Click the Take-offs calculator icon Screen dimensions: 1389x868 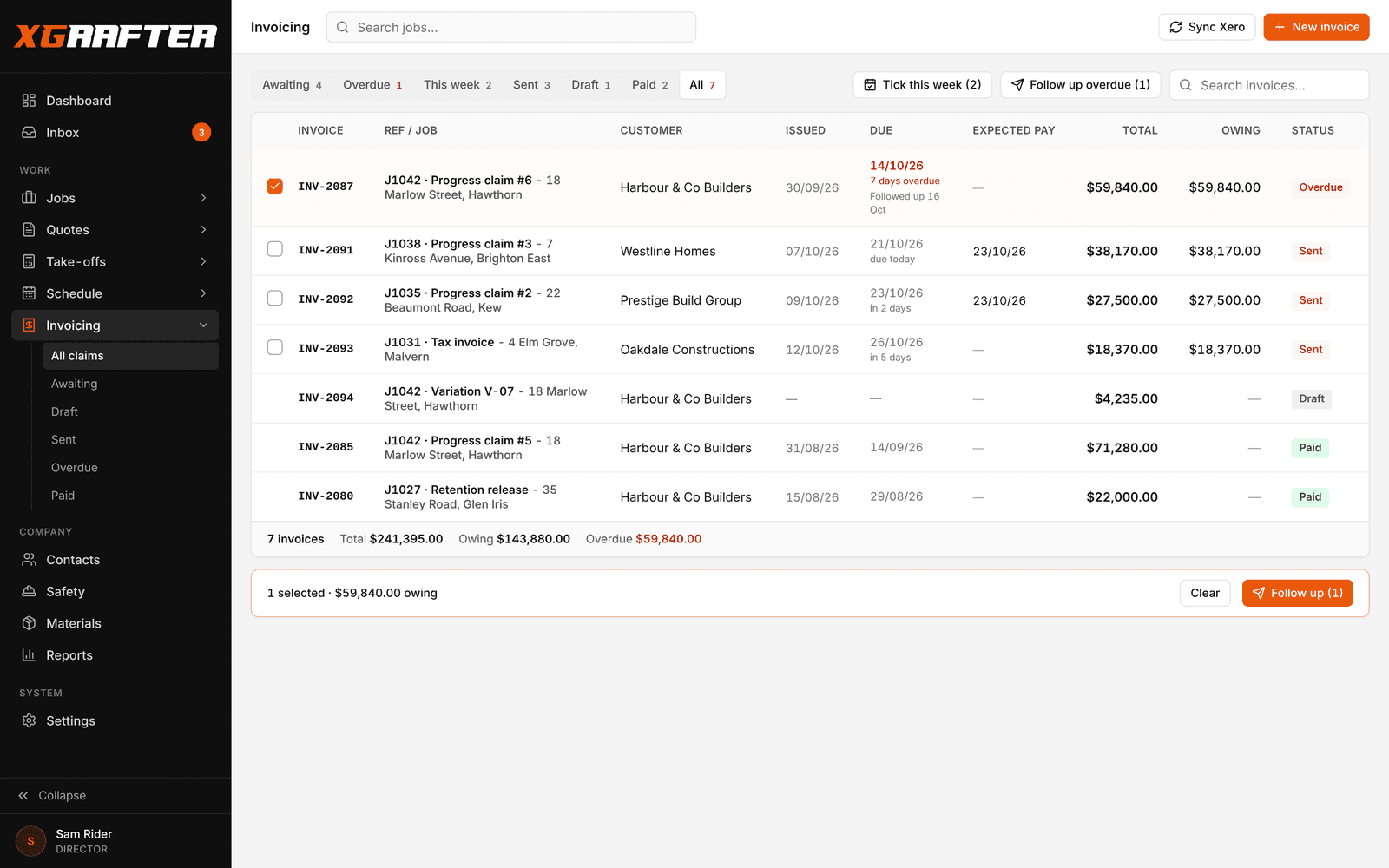click(29, 261)
